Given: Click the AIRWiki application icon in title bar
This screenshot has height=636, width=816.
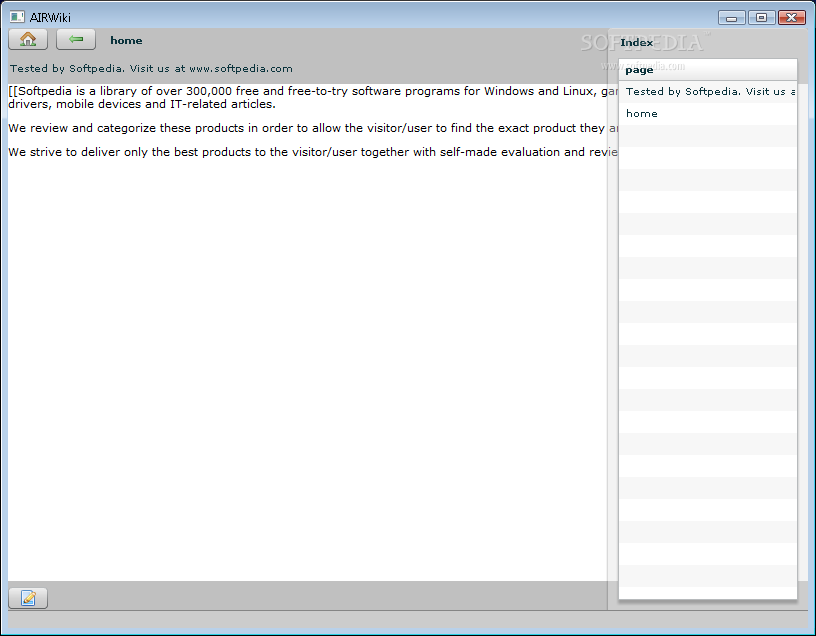Looking at the screenshot, I should (x=17, y=17).
